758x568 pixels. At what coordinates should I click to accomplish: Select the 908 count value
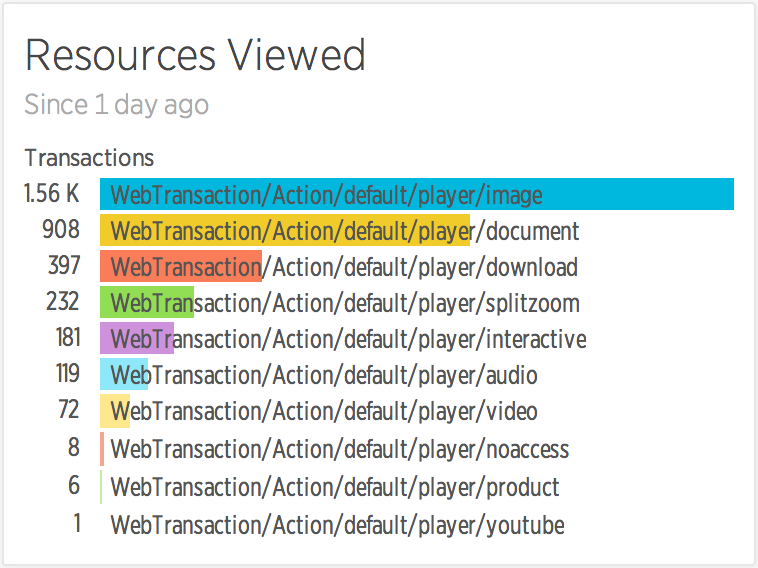(61, 229)
